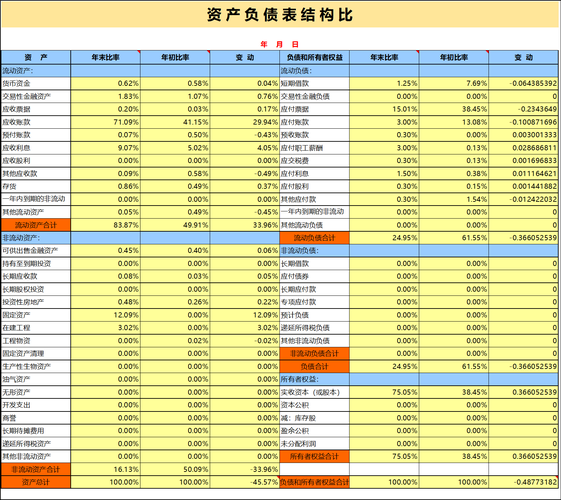561x500 pixels.
Task: Select the 资产 column header cell
Action: [x=36, y=58]
